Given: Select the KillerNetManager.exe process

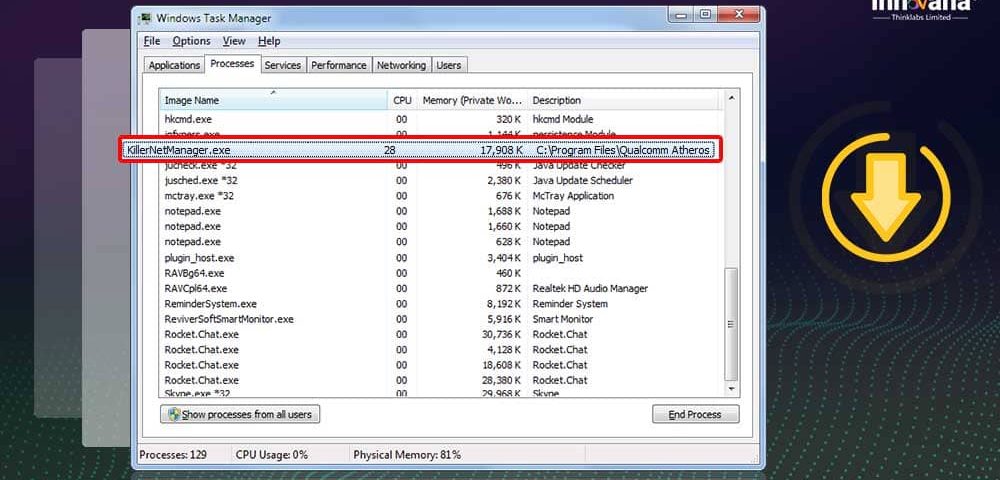Looking at the screenshot, I should pos(420,150).
